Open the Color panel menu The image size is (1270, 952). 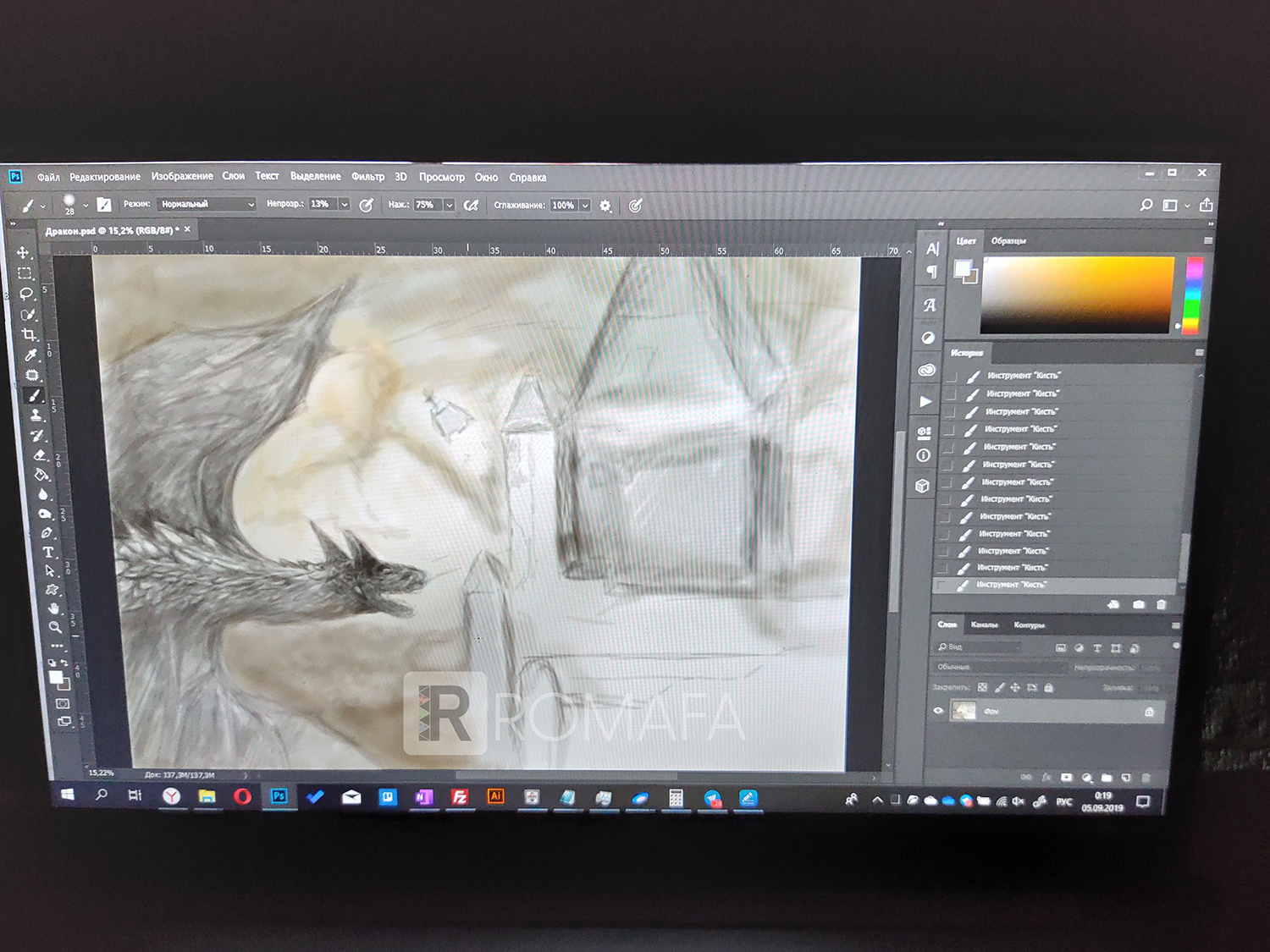coord(1208,240)
